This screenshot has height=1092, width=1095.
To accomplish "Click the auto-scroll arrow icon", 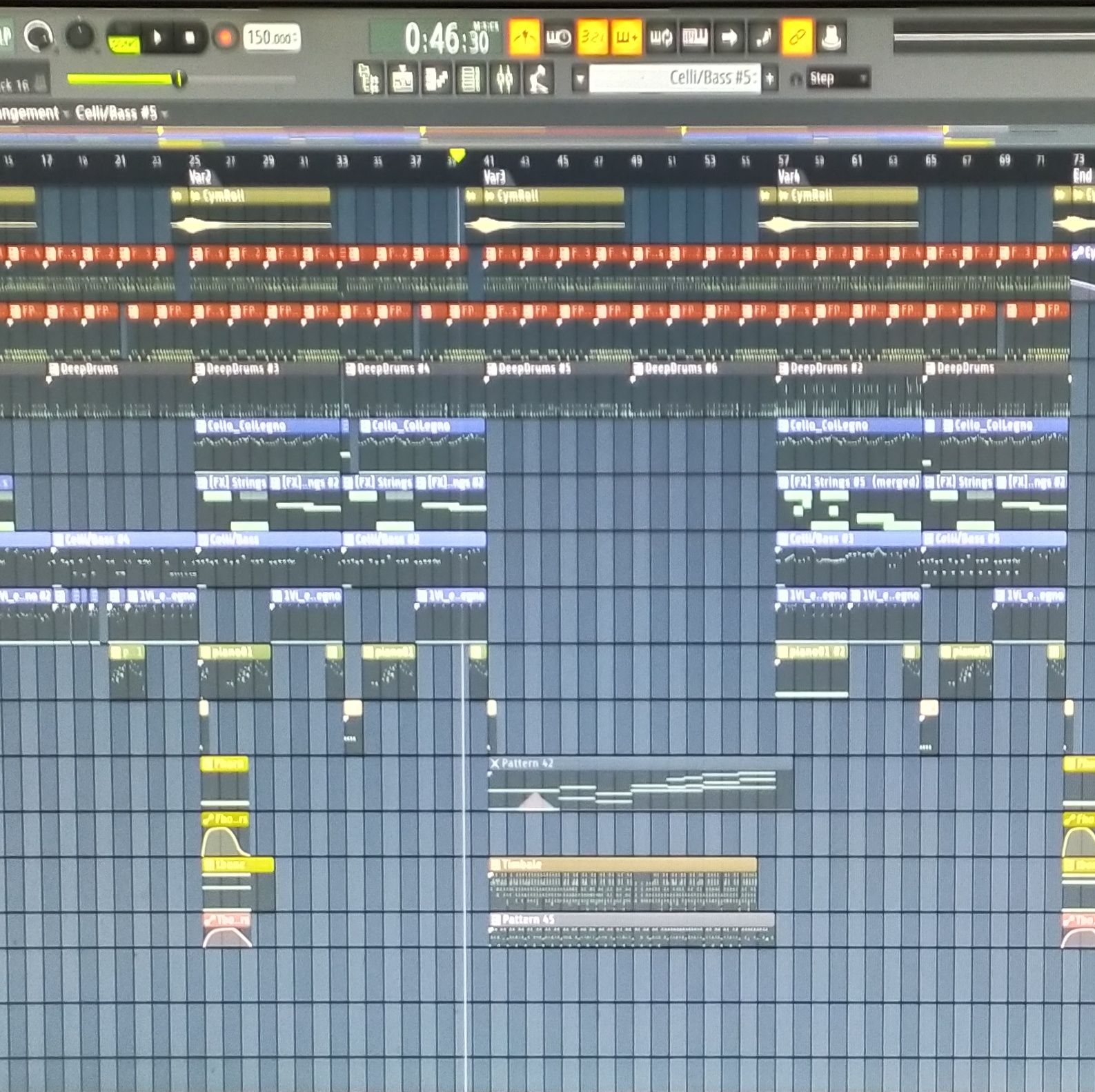I will click(729, 37).
